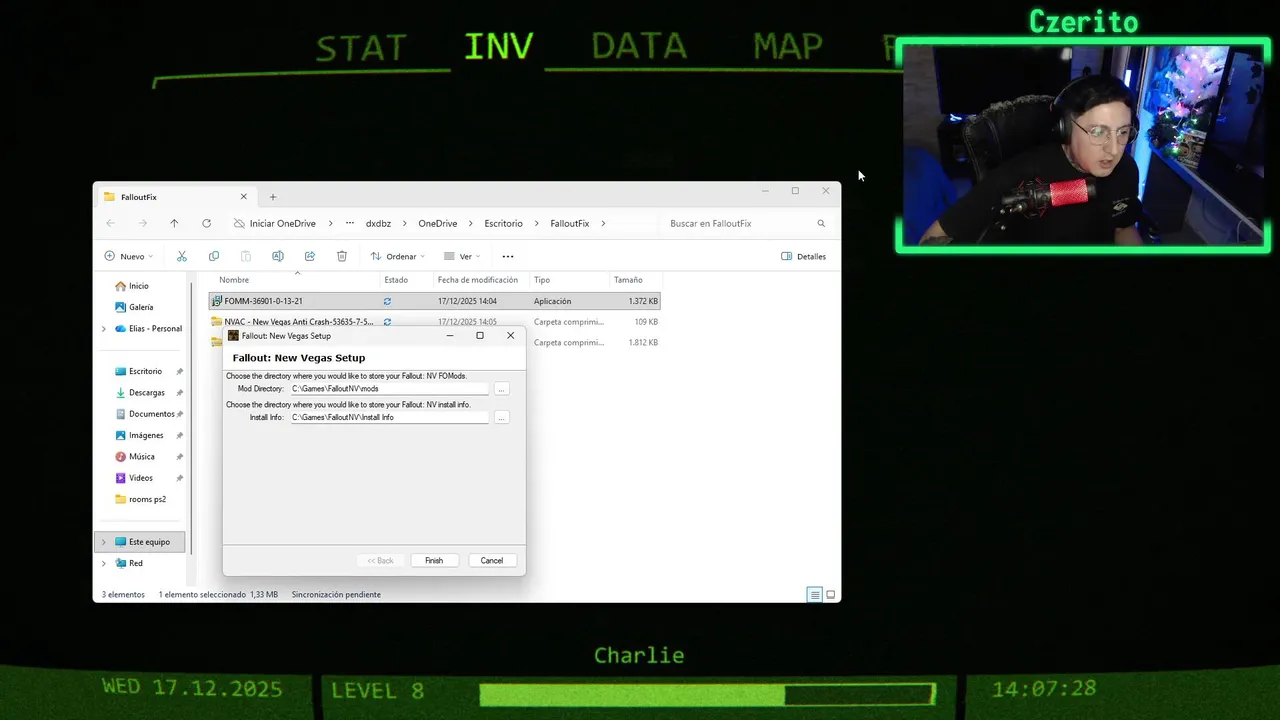This screenshot has height=720, width=1280.
Task: Switch to large thumbnails view icon in status bar
Action: coord(830,594)
